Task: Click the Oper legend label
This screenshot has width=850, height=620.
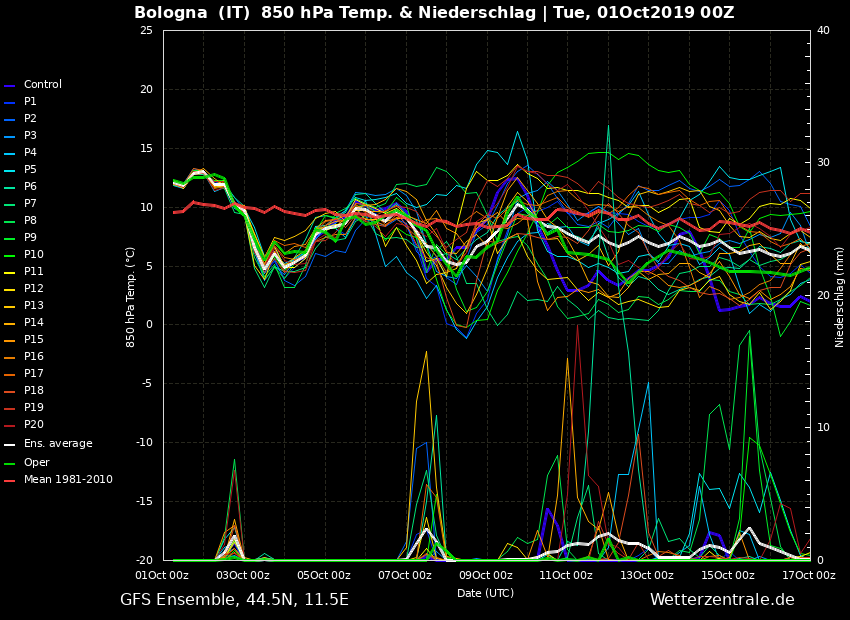Action: [x=36, y=462]
